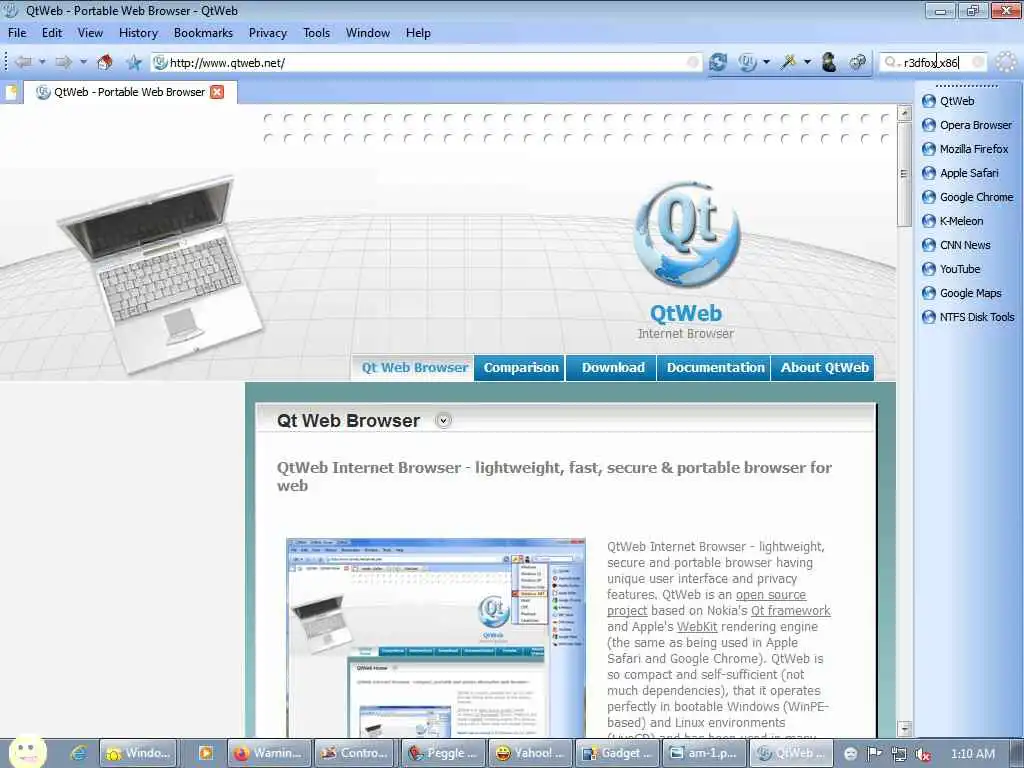The image size is (1024, 768).
Task: Open the search engine selector dropdown
Action: coord(899,64)
